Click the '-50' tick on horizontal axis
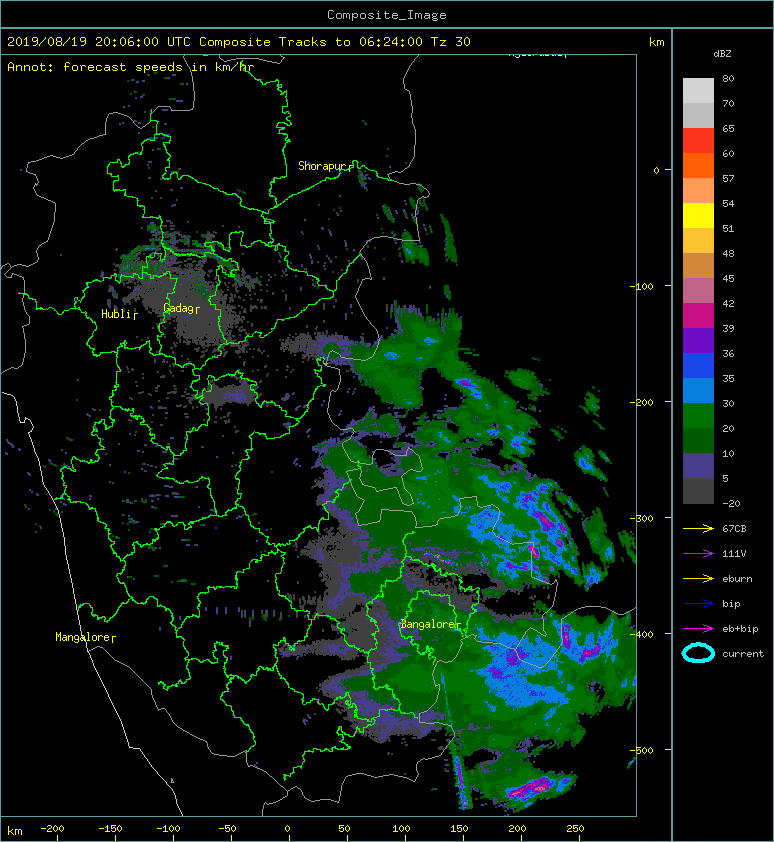774x842 pixels. click(227, 829)
